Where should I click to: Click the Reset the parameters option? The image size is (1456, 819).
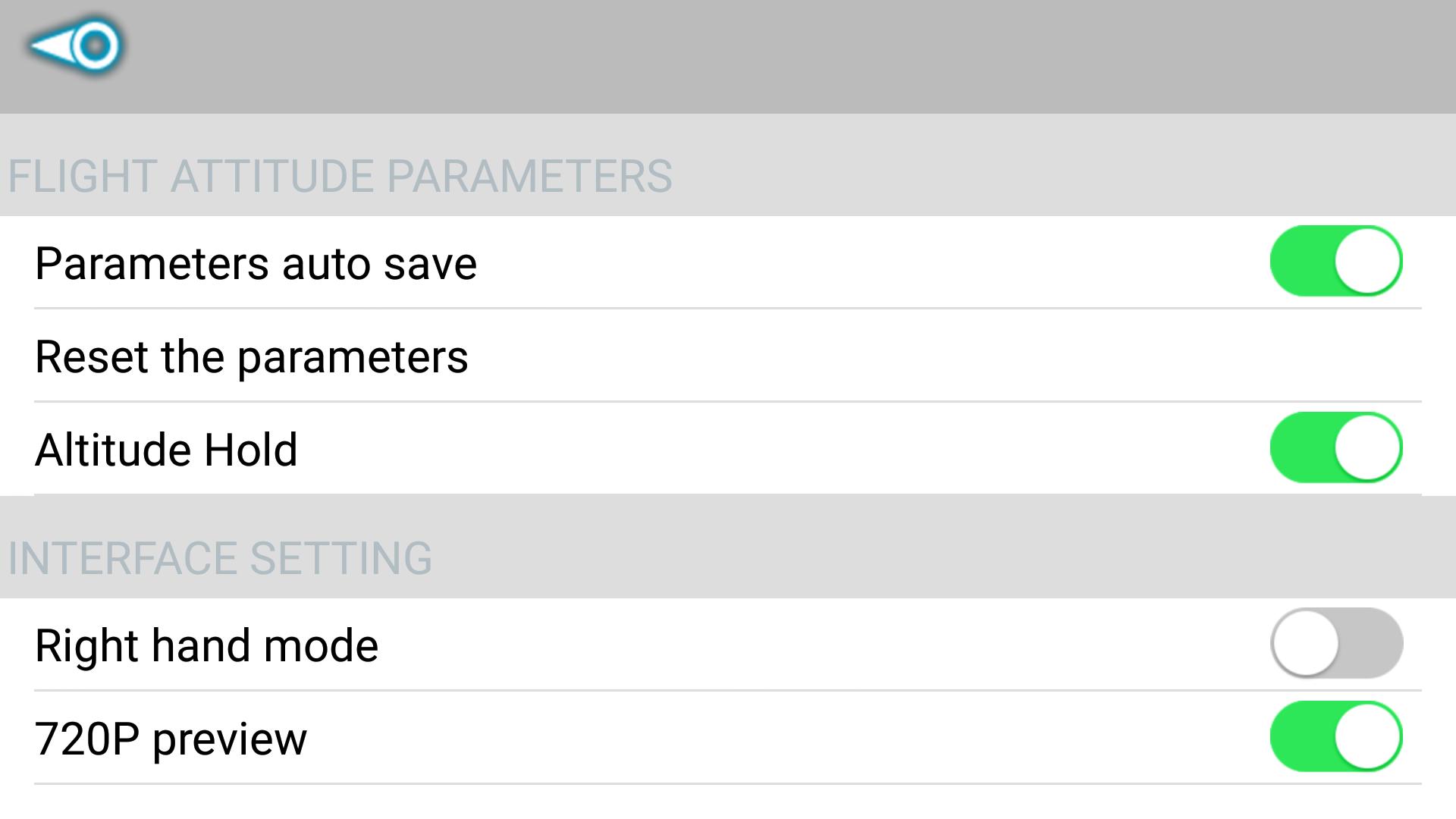pos(252,356)
